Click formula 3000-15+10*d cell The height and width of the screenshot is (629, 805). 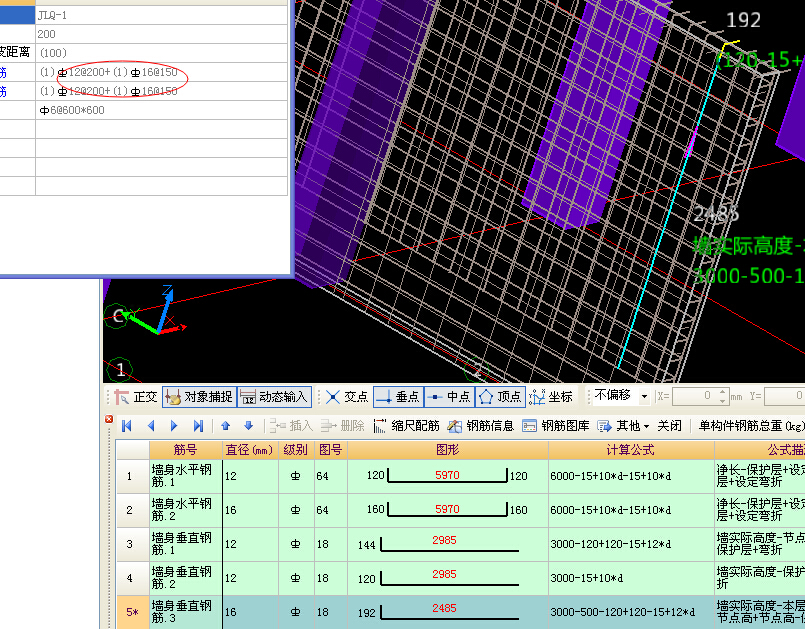[631, 578]
